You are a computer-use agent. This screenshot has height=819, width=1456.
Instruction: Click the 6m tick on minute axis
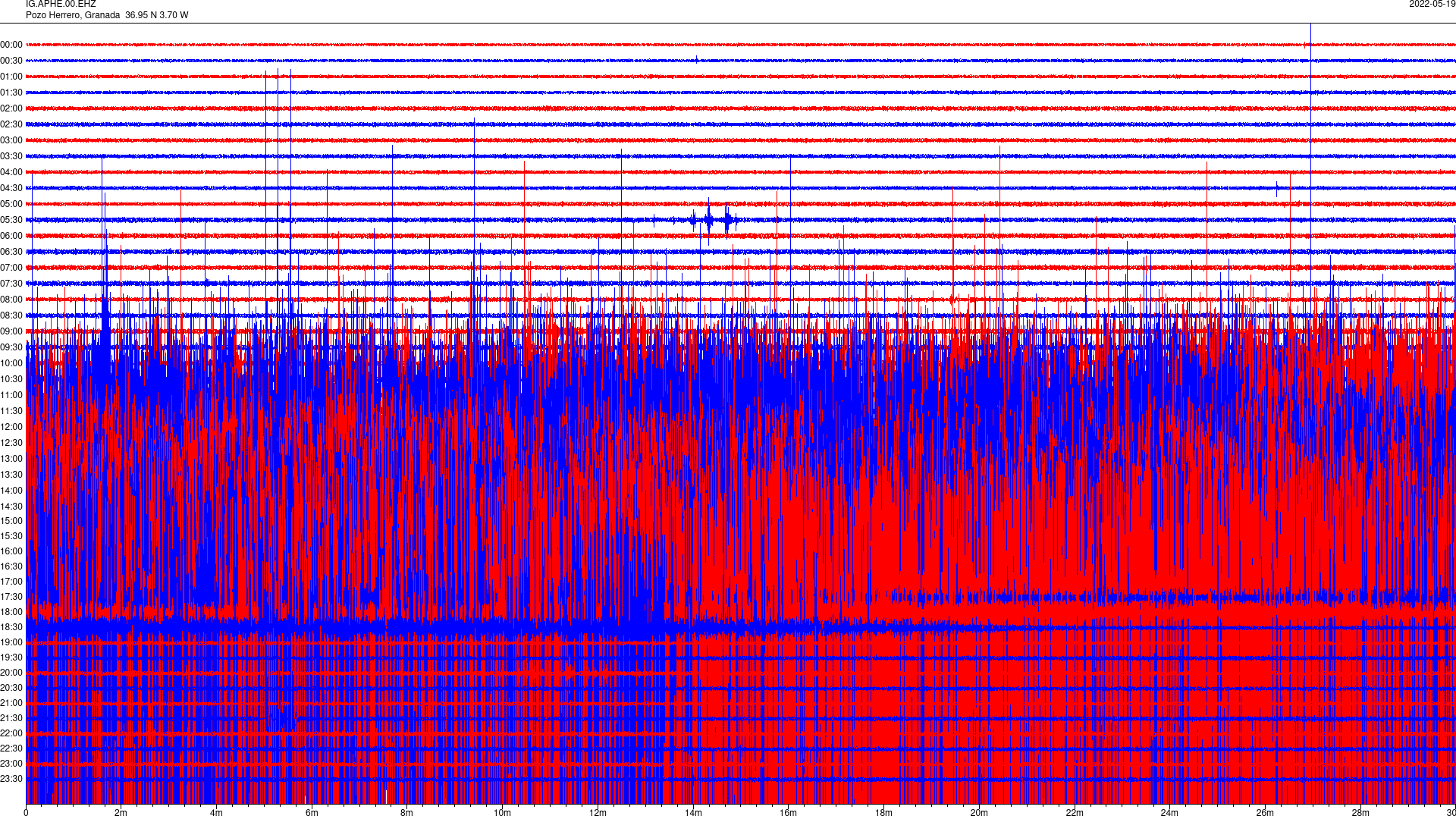pos(312,813)
